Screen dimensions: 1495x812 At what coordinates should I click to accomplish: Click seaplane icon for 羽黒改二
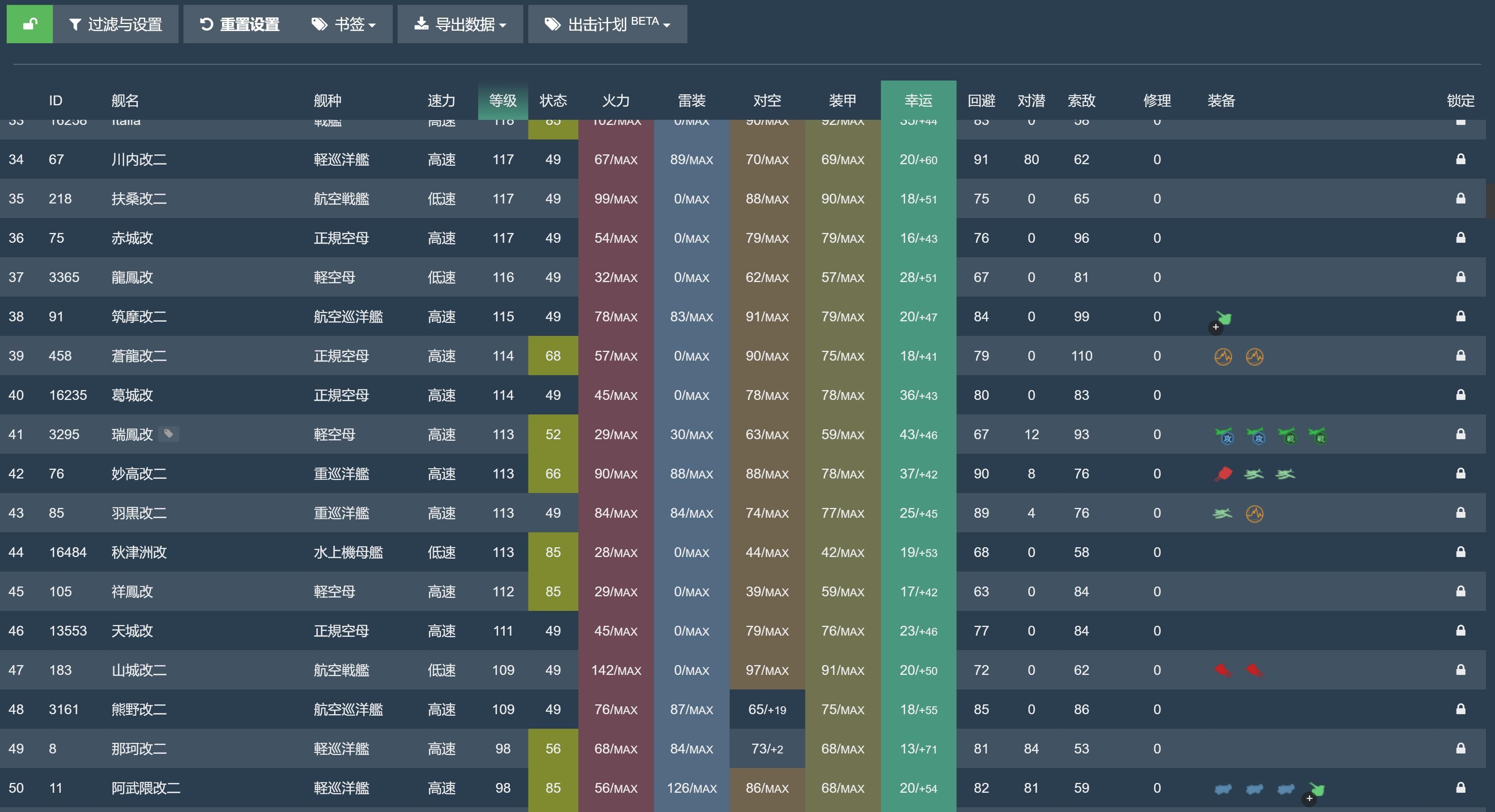pyautogui.click(x=1223, y=513)
